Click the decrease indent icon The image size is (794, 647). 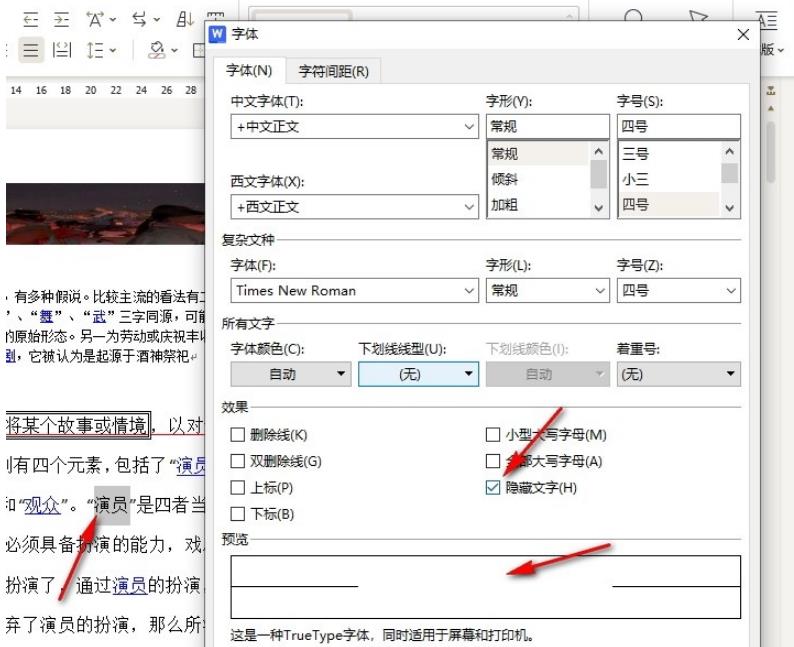[31, 20]
